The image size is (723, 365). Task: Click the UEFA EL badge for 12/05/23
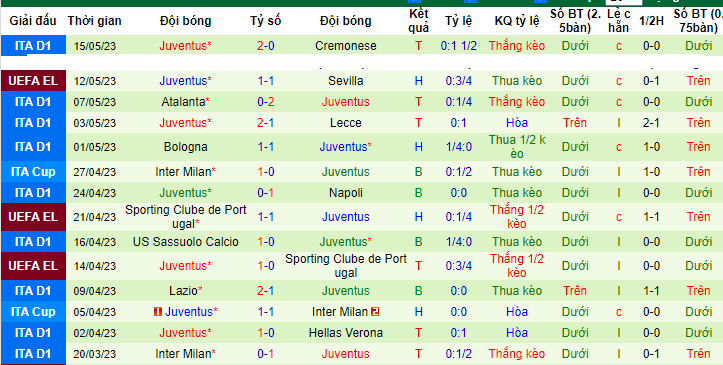(x=33, y=81)
